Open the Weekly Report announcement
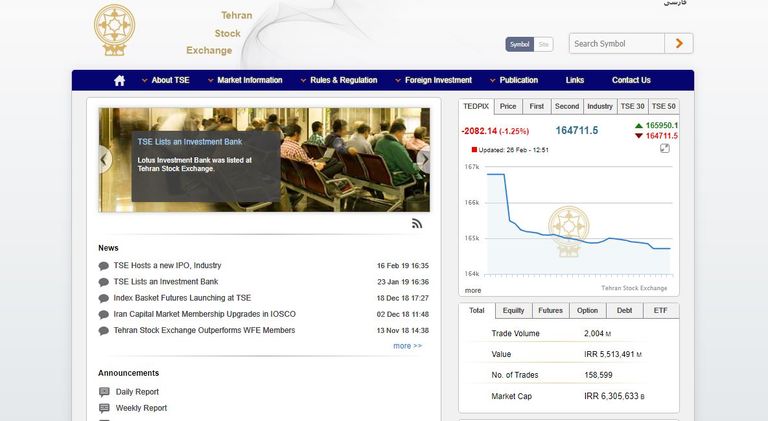Screen dimensions: 768x421 pos(141,408)
